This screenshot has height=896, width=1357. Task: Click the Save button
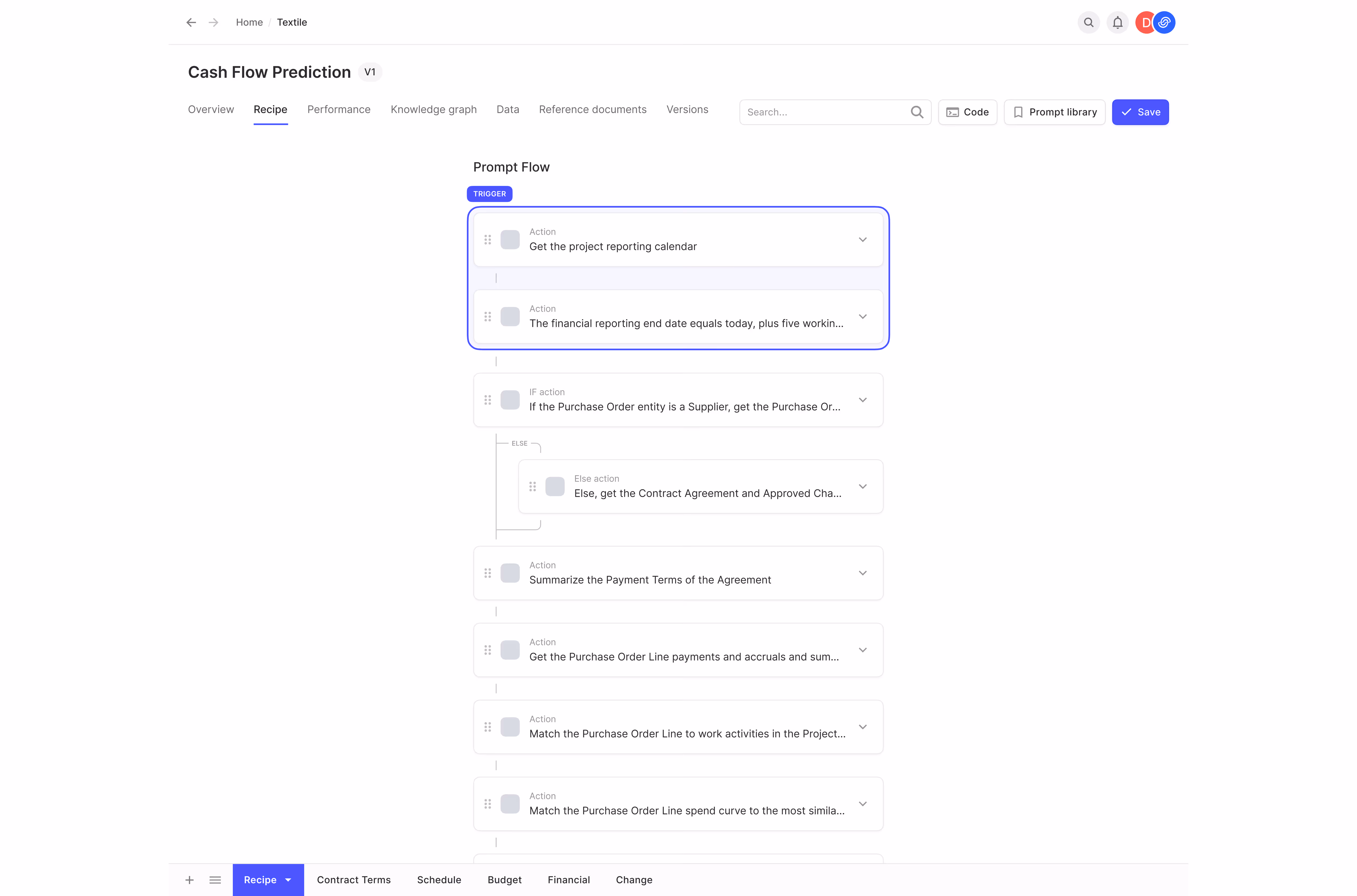(x=1140, y=112)
